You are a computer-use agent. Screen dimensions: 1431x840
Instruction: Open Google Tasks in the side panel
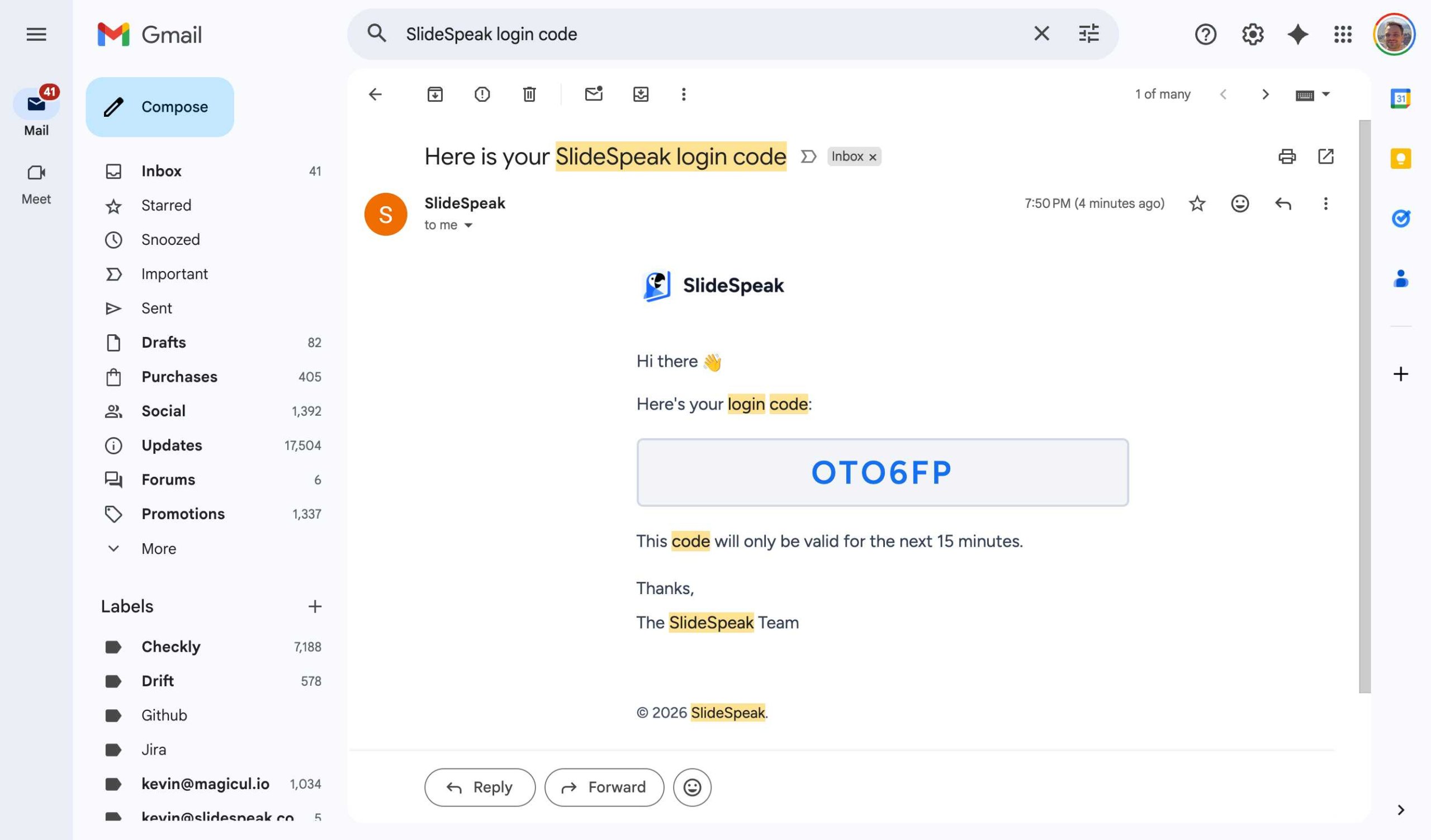coord(1400,218)
